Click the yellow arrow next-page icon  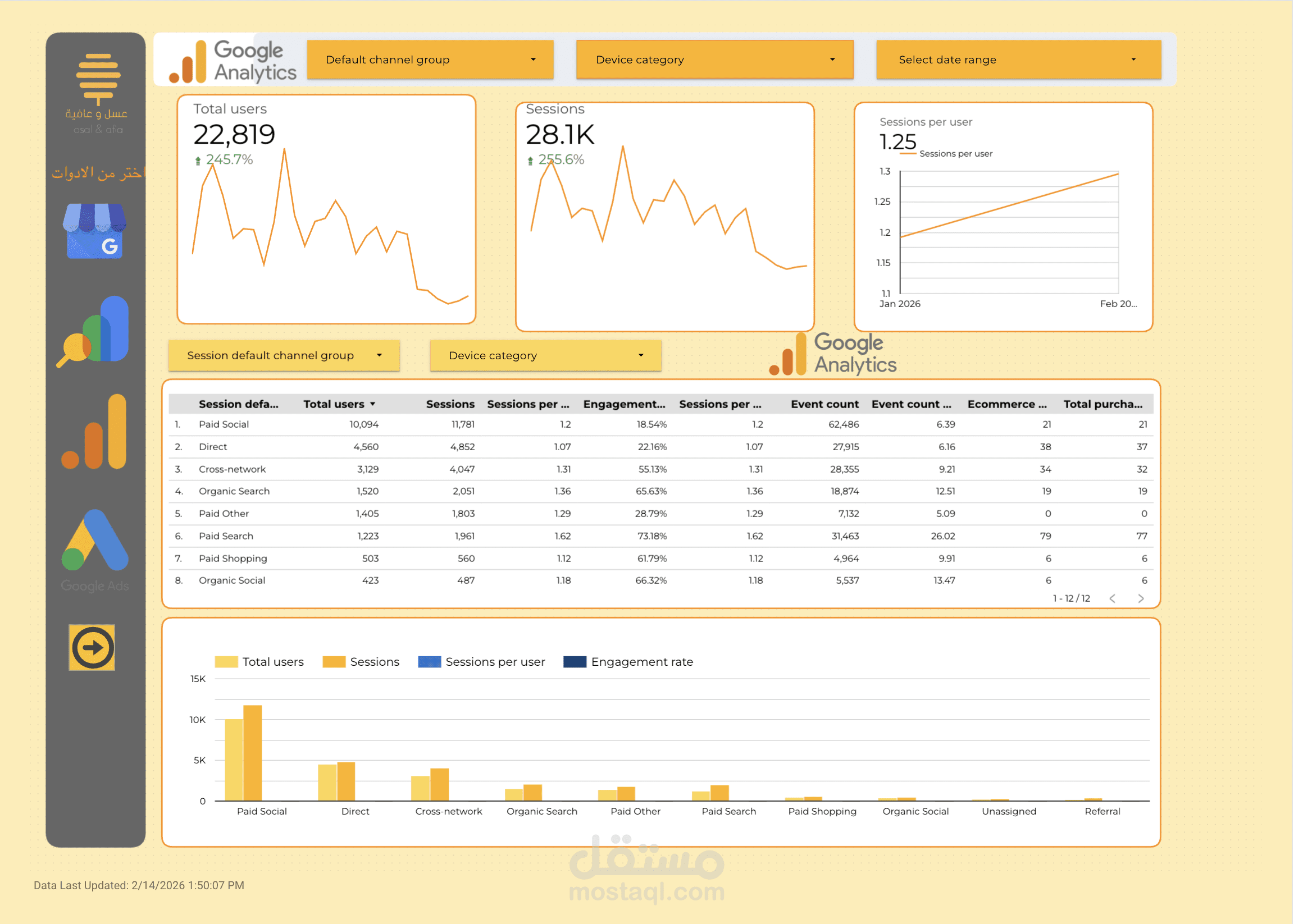click(92, 647)
